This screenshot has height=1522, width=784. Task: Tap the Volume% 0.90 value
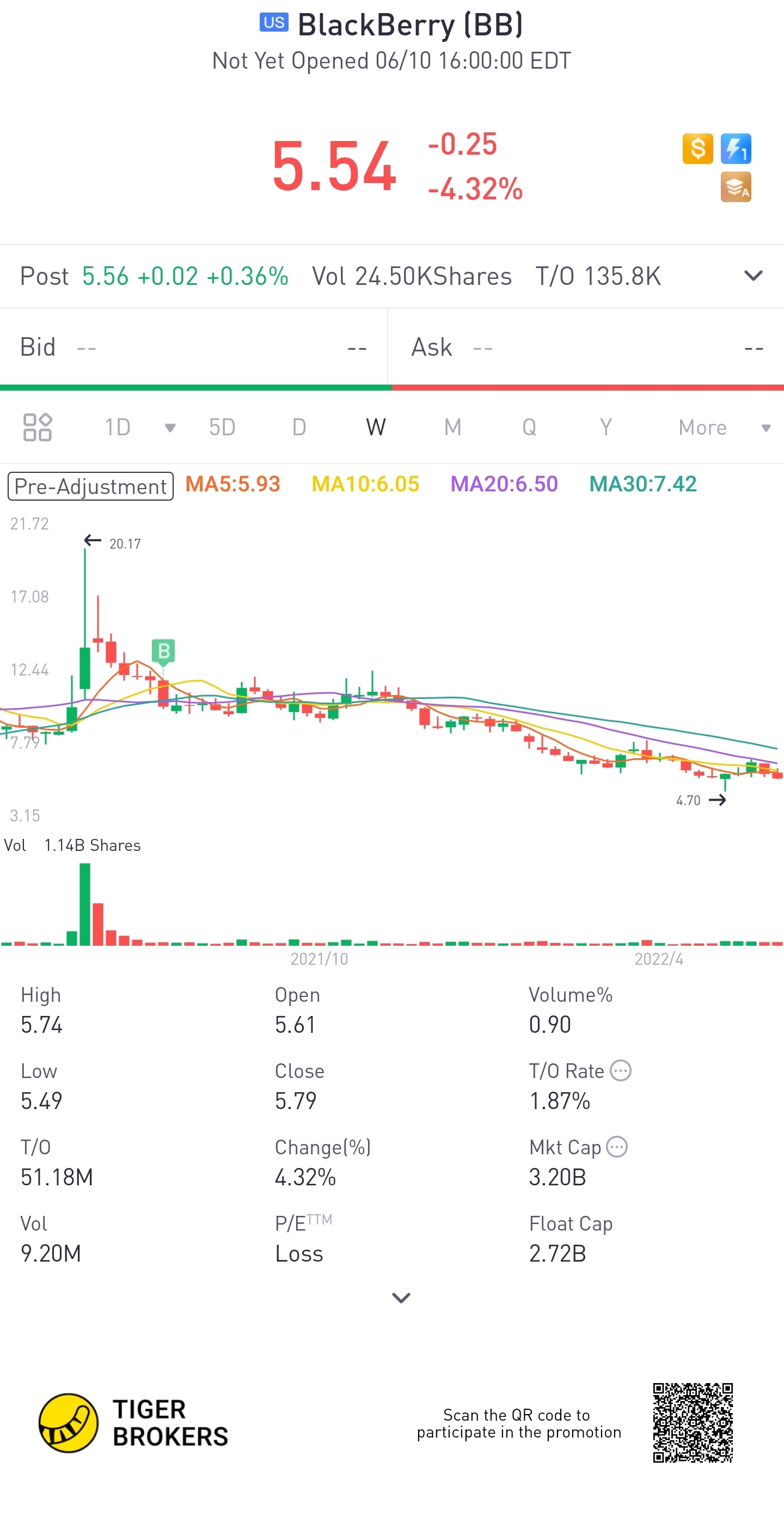pos(550,1025)
